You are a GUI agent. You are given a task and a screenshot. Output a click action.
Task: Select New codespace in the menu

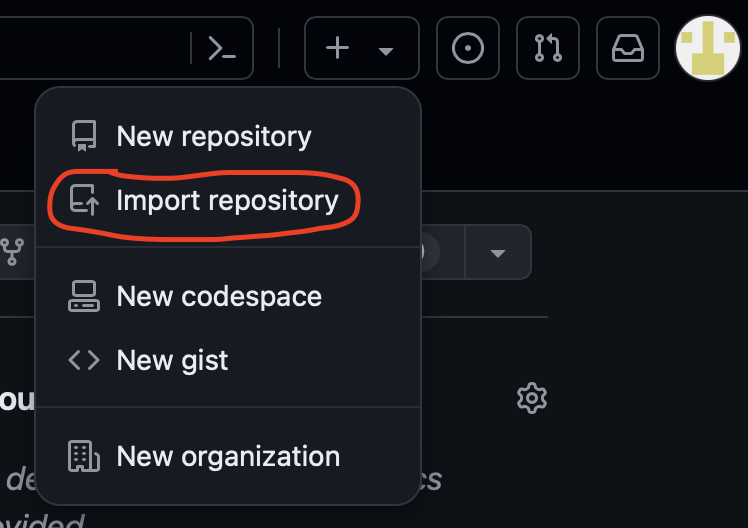click(x=219, y=296)
